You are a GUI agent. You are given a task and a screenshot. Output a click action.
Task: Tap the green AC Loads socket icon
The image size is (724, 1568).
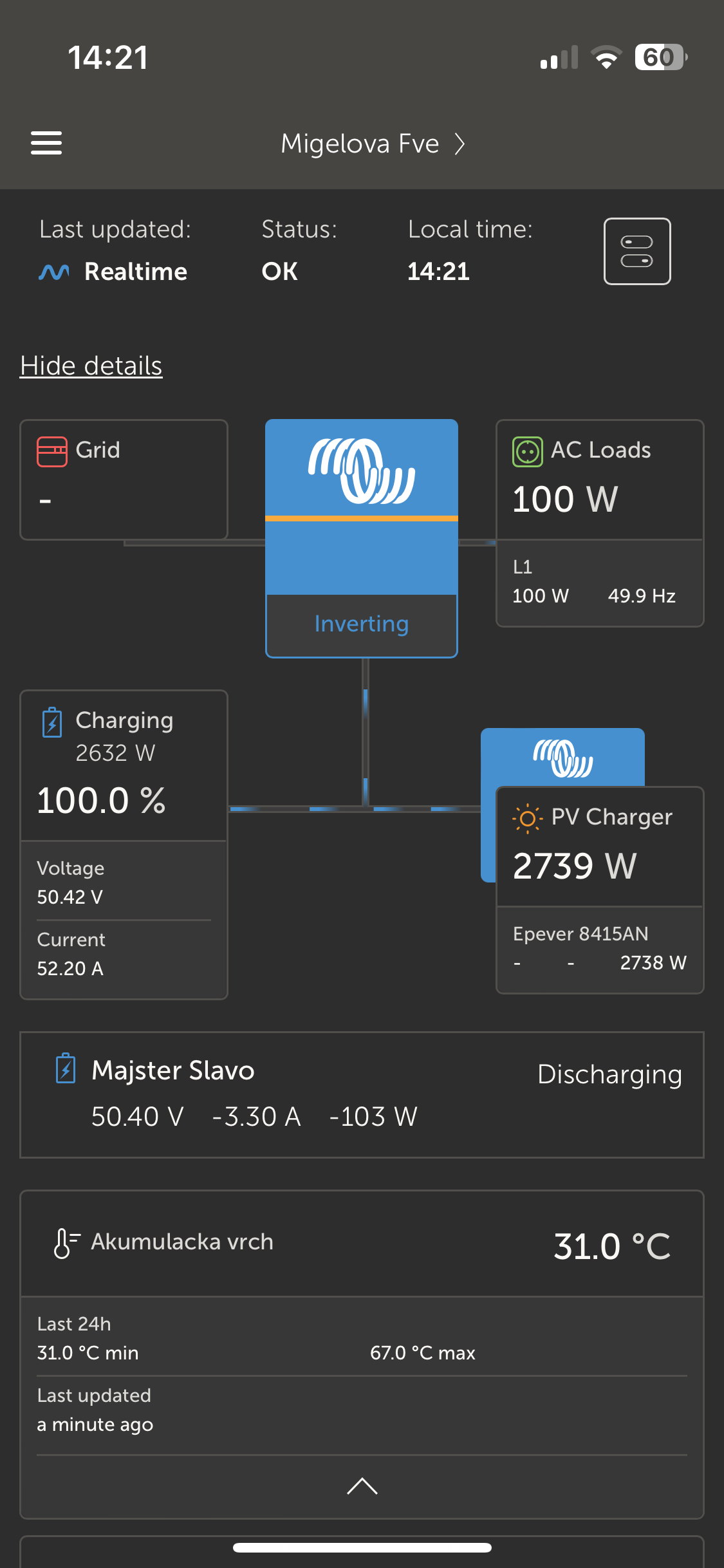[527, 451]
